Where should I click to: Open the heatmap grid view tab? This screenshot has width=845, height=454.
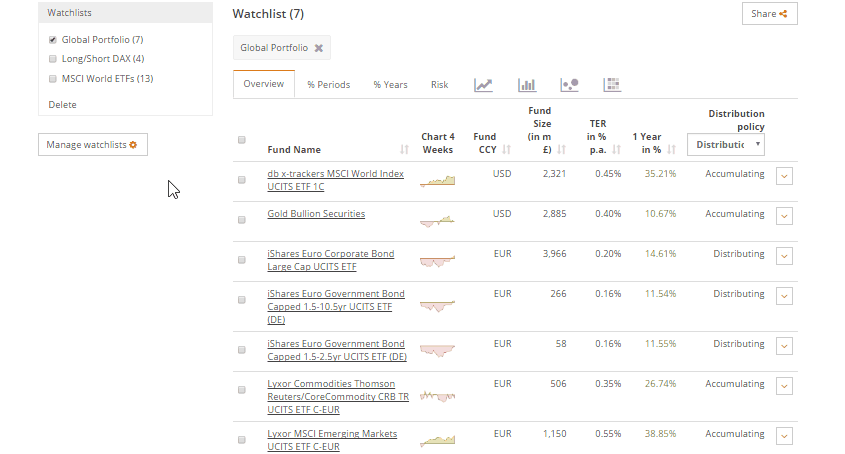[613, 85]
